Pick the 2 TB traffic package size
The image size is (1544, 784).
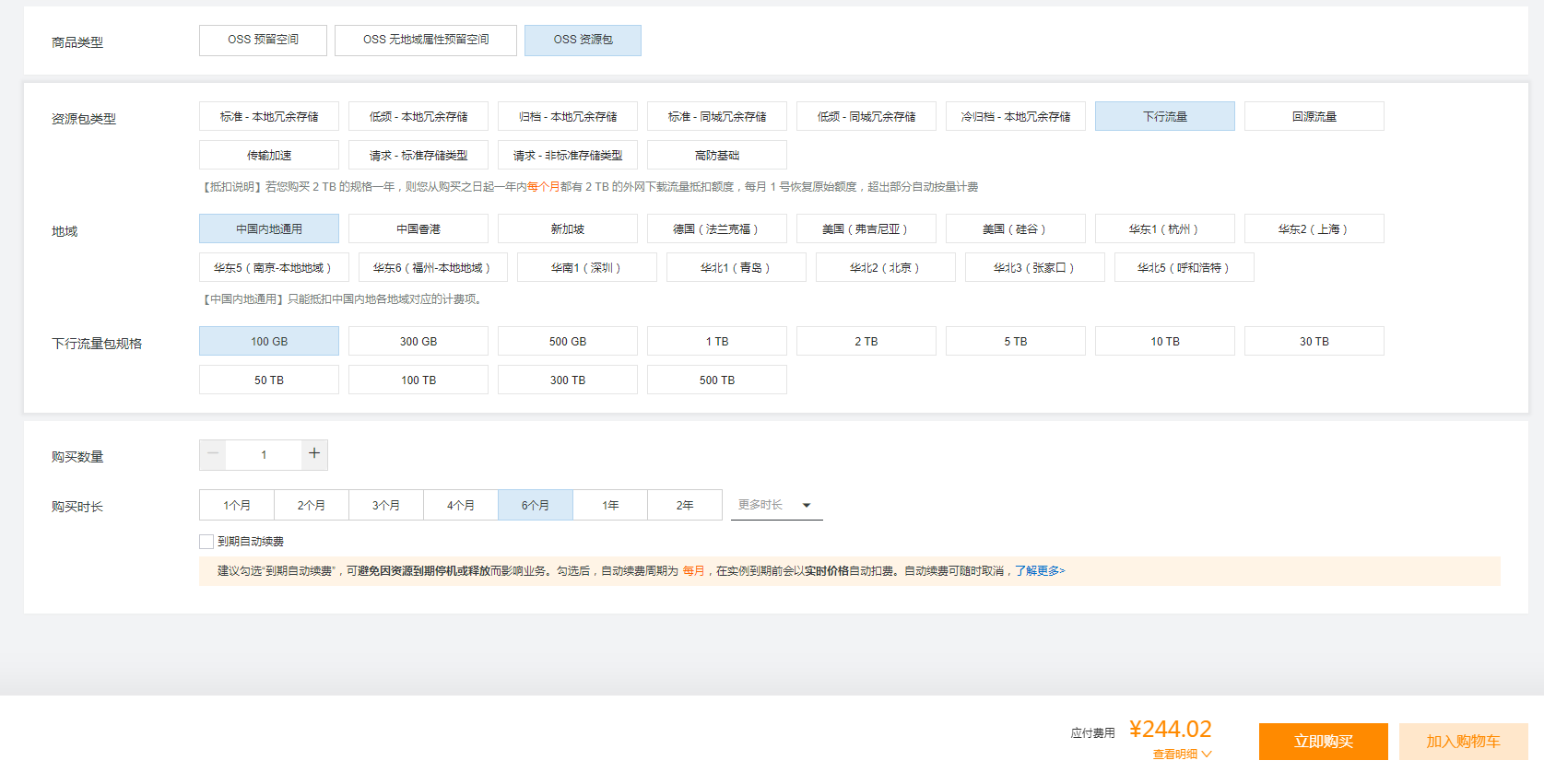[866, 341]
